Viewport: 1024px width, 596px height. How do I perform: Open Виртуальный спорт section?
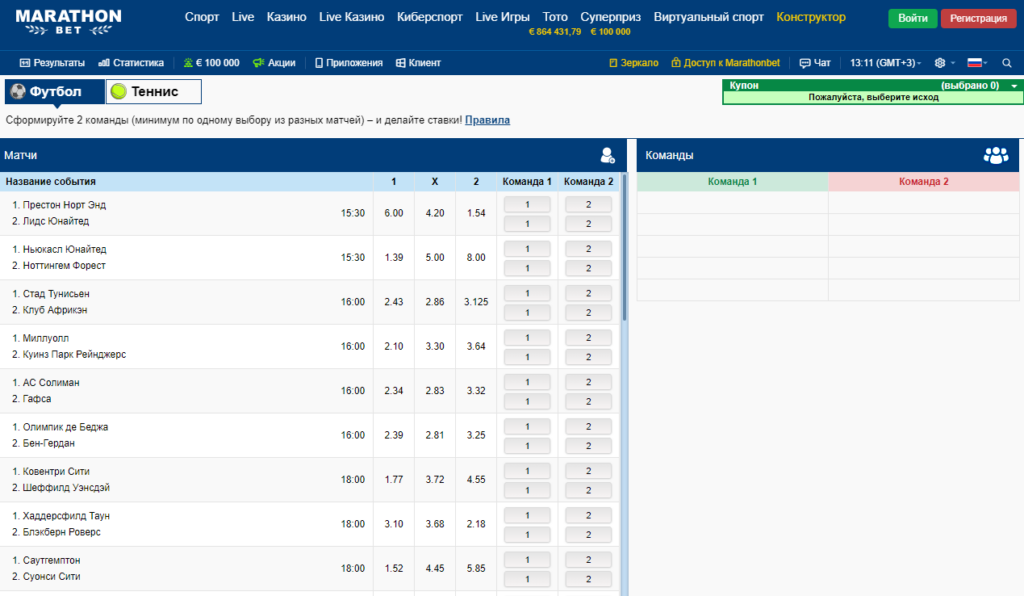(x=709, y=17)
